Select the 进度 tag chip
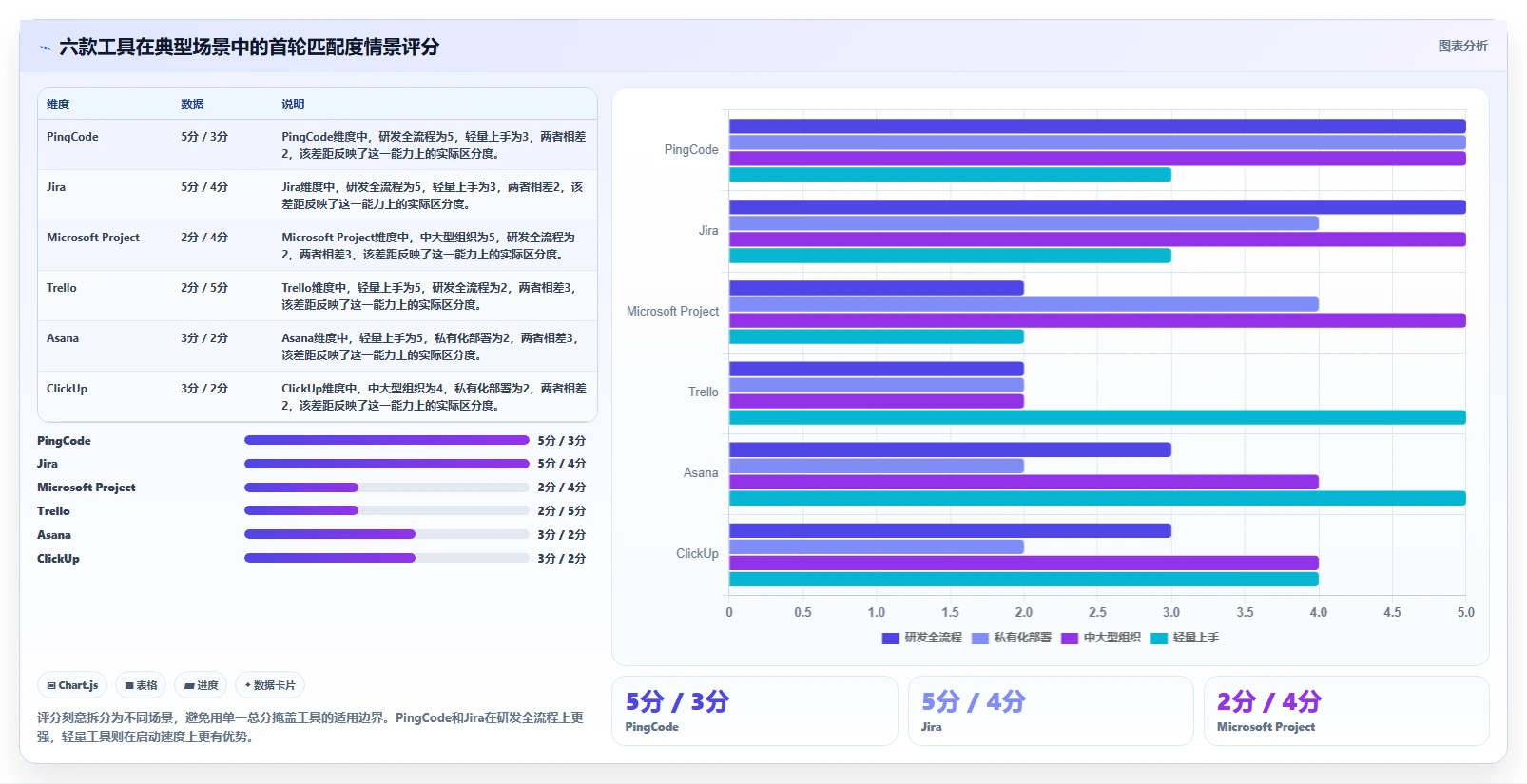 point(202,685)
